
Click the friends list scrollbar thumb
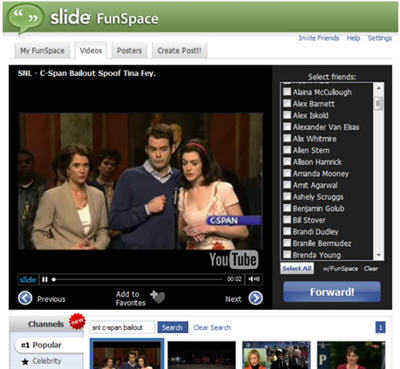378,103
